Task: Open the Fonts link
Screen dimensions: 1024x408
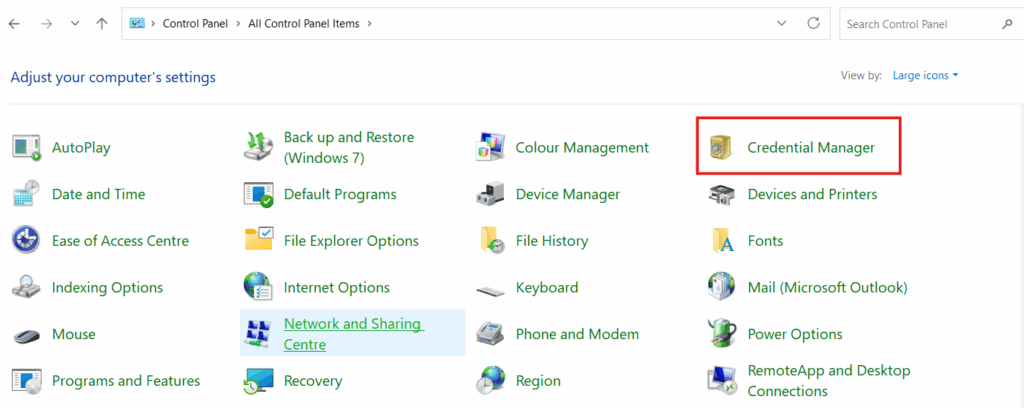Action: click(765, 240)
